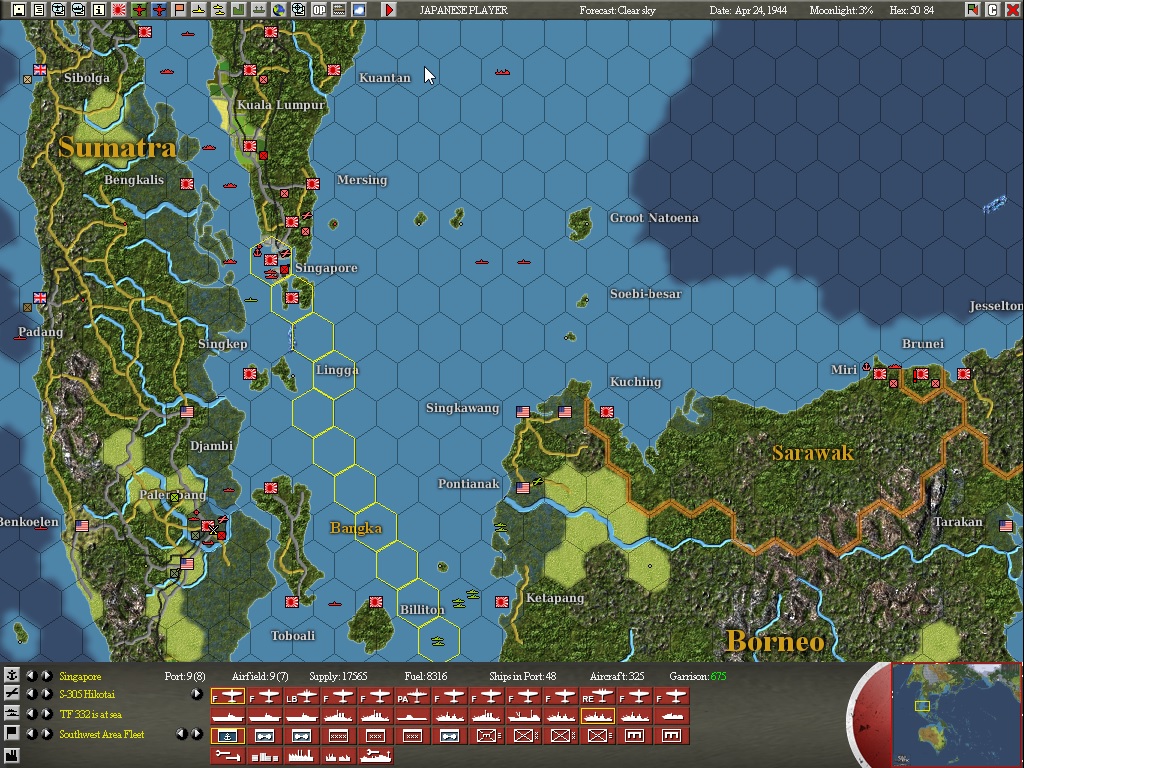Go to previous base before Singapore
The image size is (1152, 768).
pyautogui.click(x=32, y=675)
